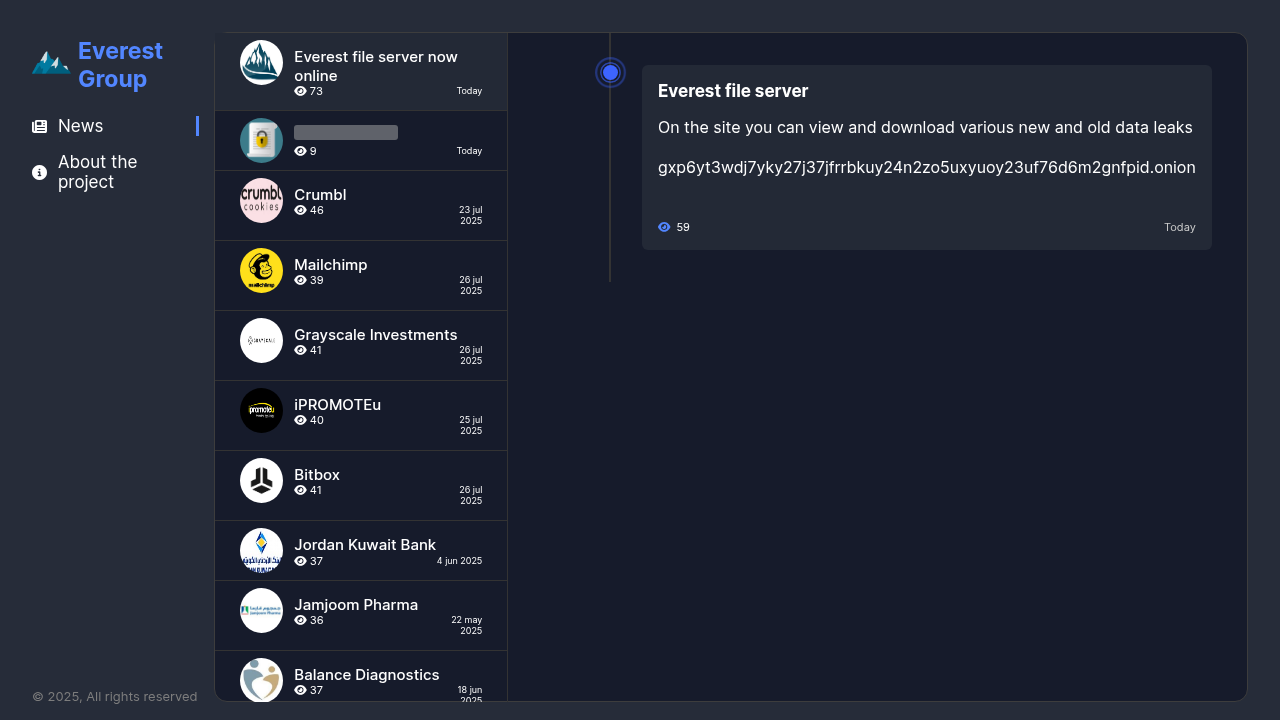The width and height of the screenshot is (1280, 720).
Task: Select the News newspaper icon
Action: coord(39,126)
